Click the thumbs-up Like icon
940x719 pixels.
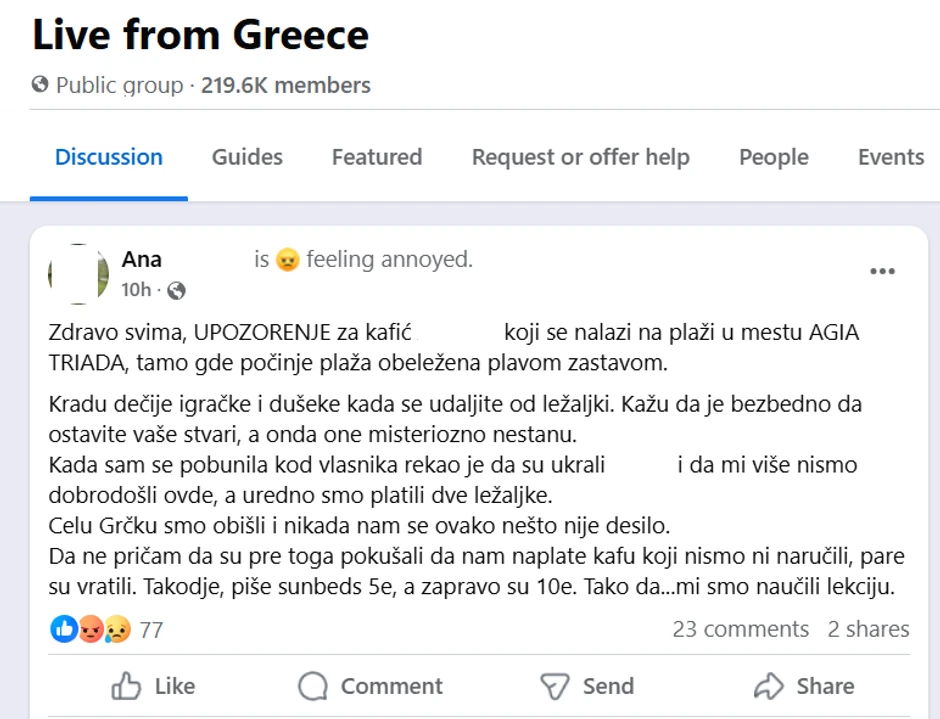coord(127,686)
